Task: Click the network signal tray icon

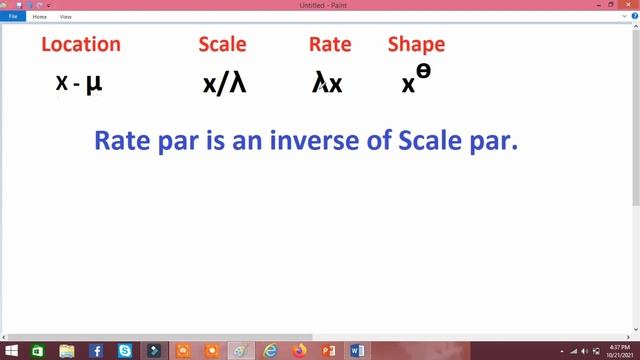Action: [x=573, y=351]
